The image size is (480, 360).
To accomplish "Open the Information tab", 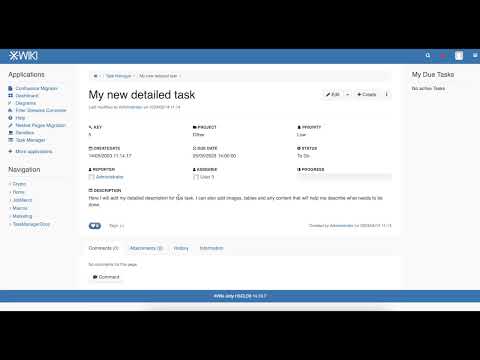I will pyautogui.click(x=211, y=248).
